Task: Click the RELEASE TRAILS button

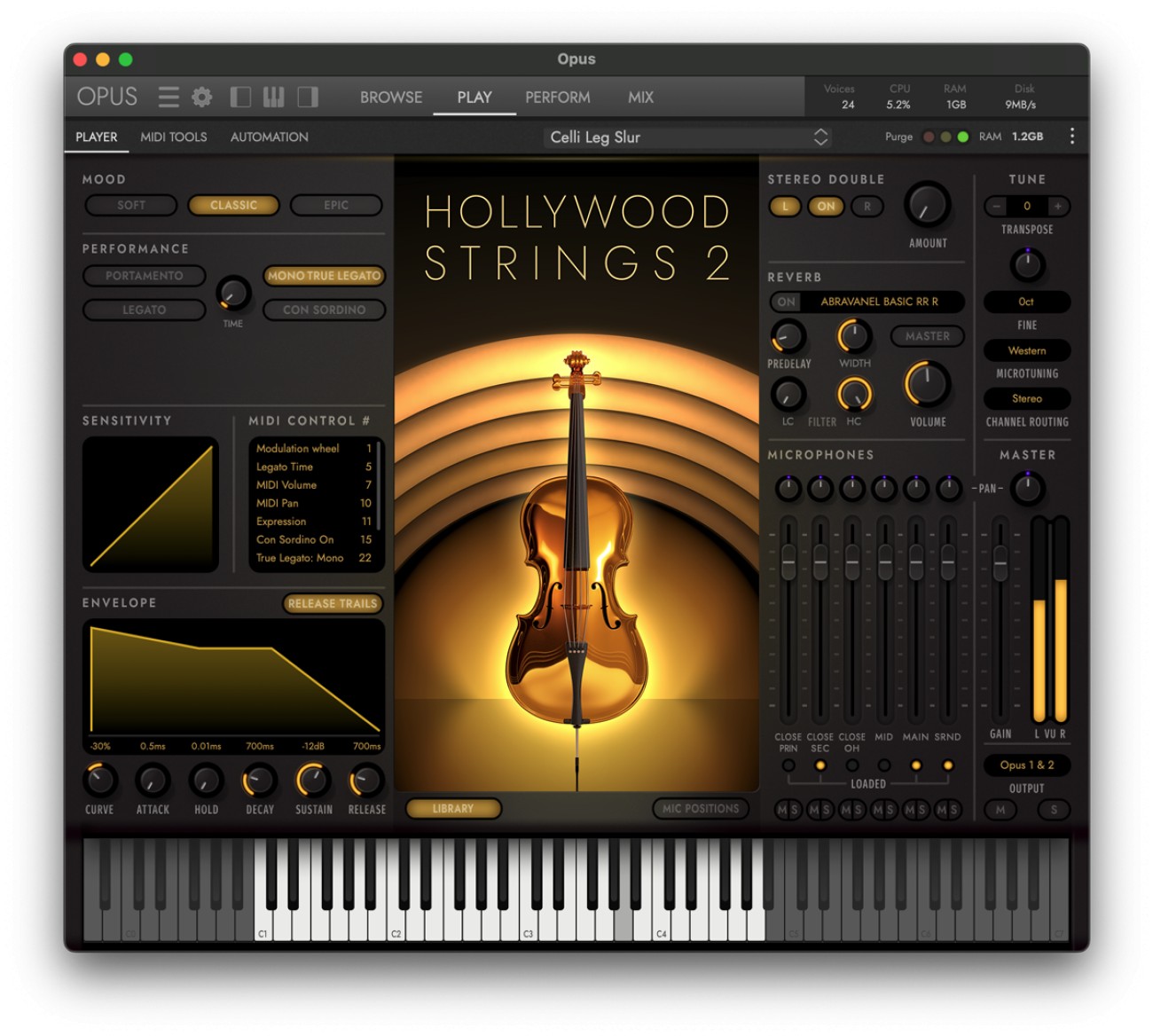Action: click(x=333, y=603)
